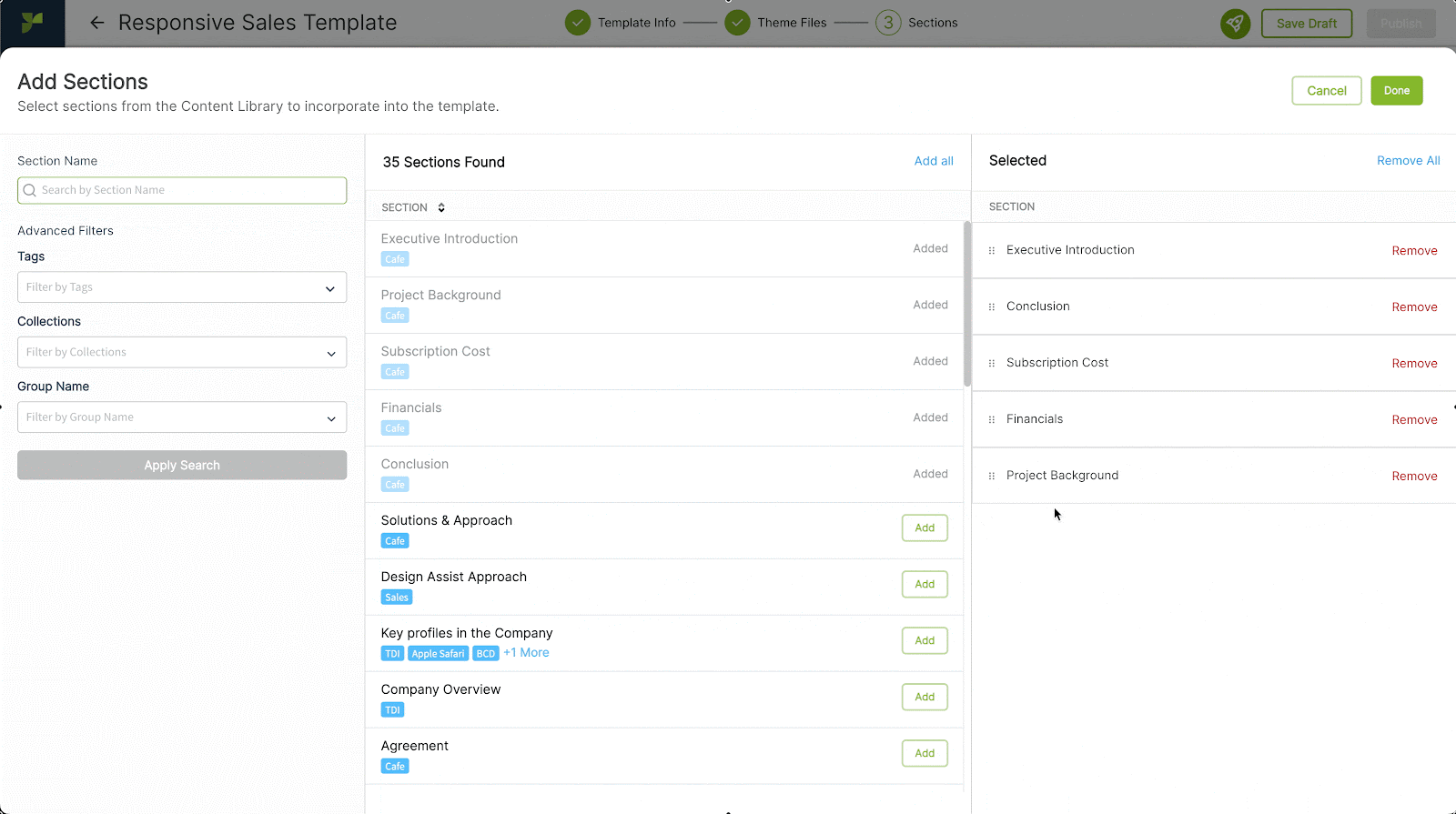Sort the list with the SECTION sort arrows
The width and height of the screenshot is (1456, 814).
(441, 207)
